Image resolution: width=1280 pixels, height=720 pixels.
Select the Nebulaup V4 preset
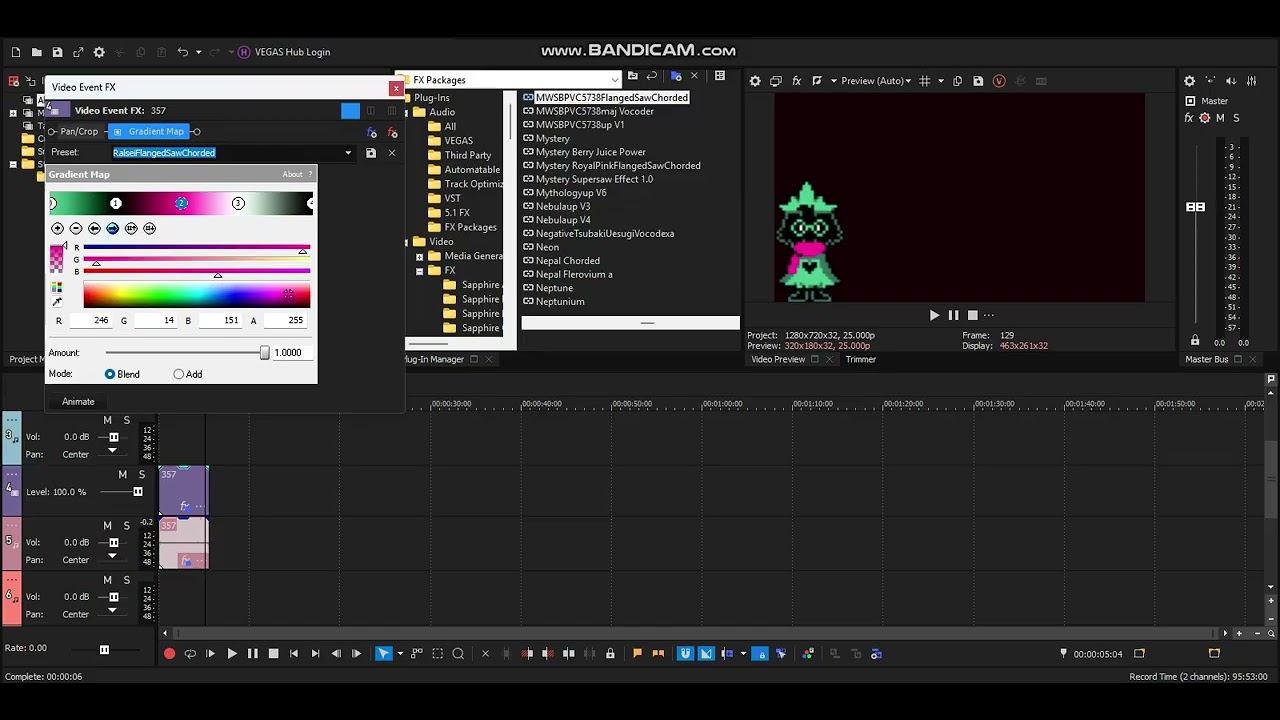click(x=562, y=220)
